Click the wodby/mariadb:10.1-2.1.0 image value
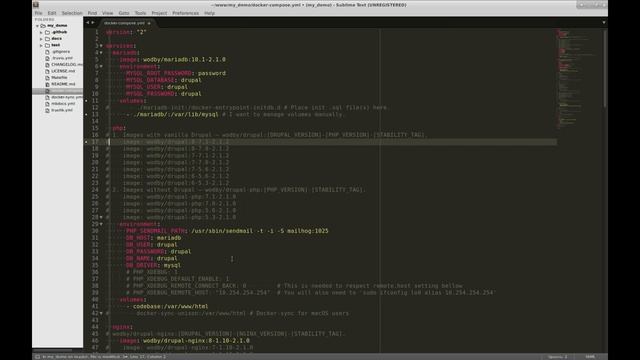This screenshot has height=360, width=640. [184, 60]
